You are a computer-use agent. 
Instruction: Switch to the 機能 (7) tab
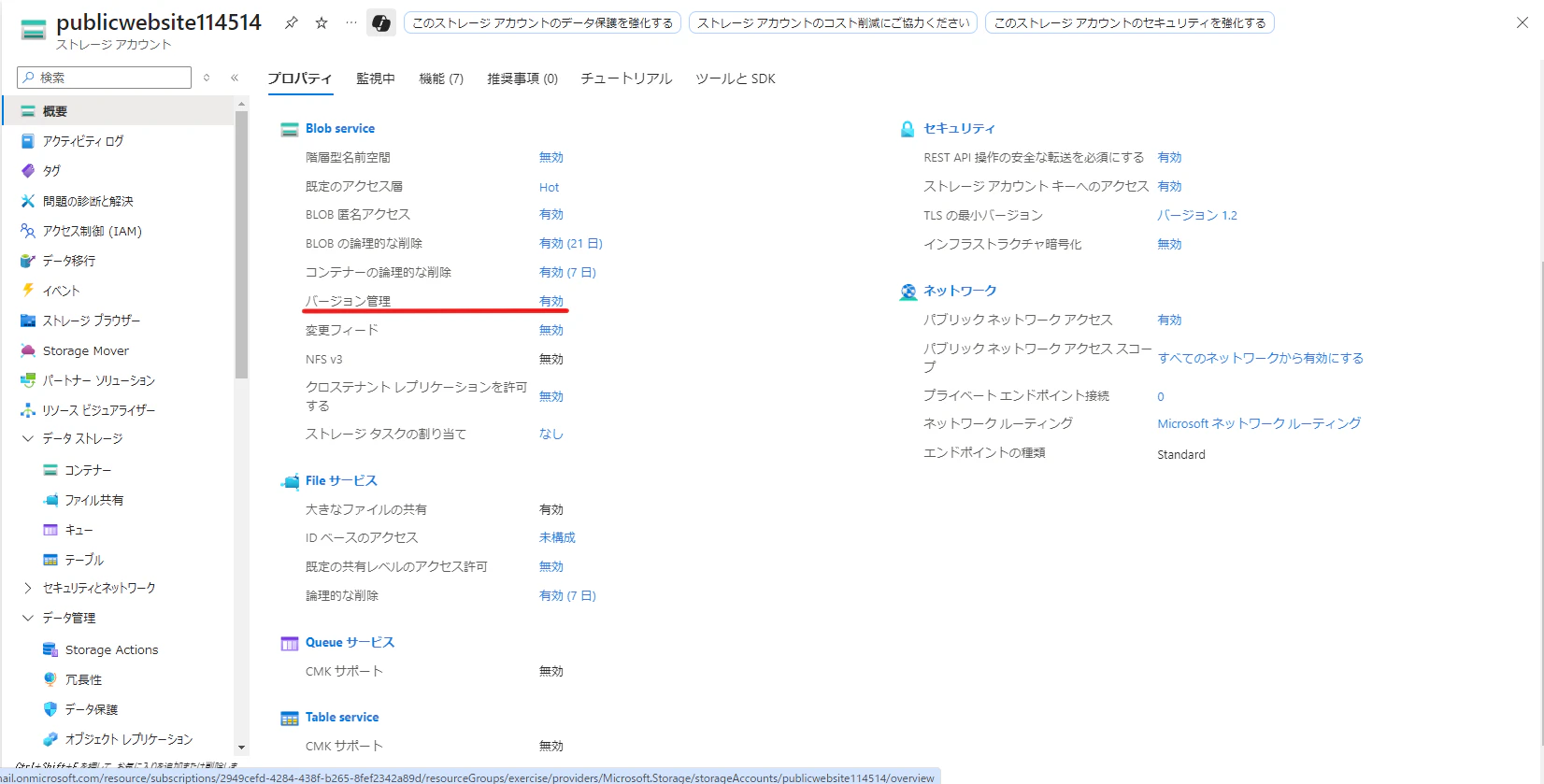click(x=441, y=78)
